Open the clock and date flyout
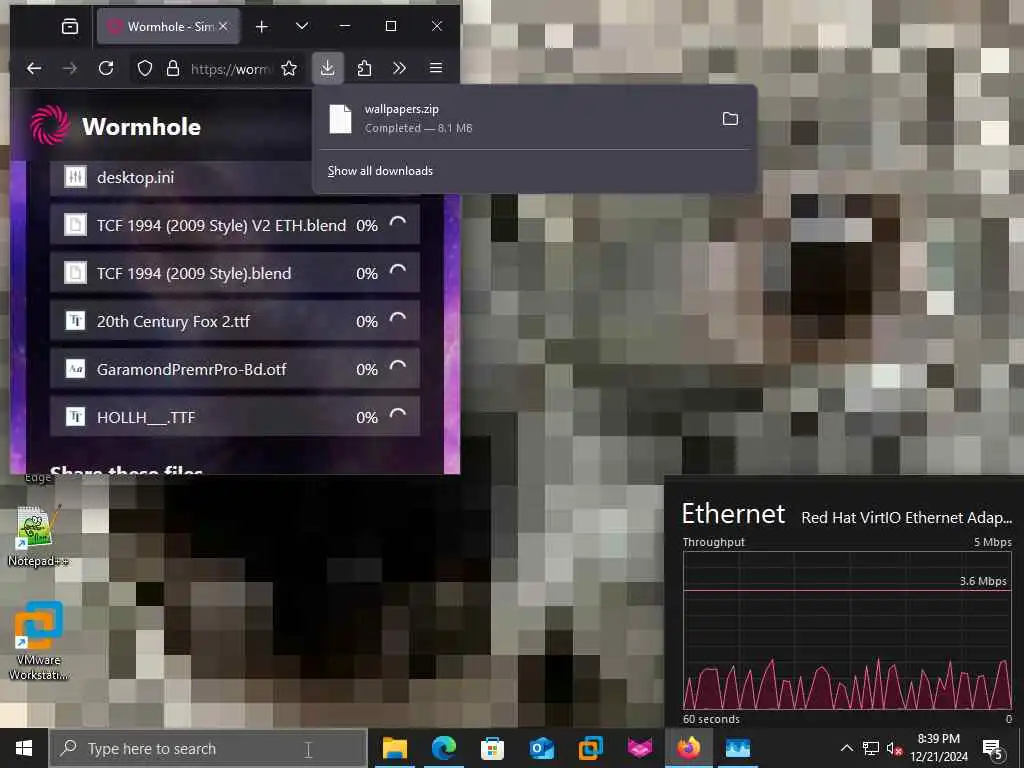Screen dimensions: 1024x768 coord(938,748)
